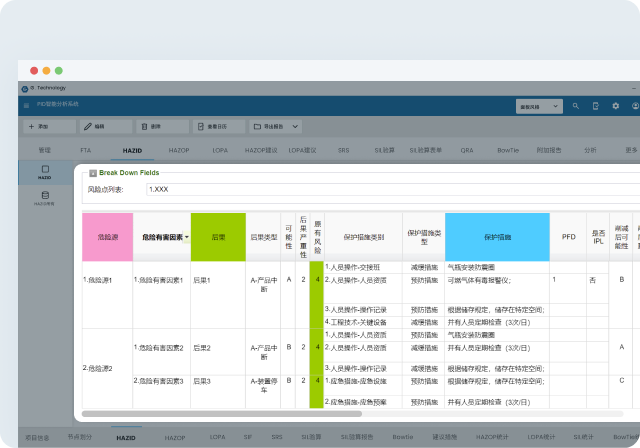Switch to the HAZOP top tab
Viewport: 640px width, 448px height.
[x=180, y=149]
